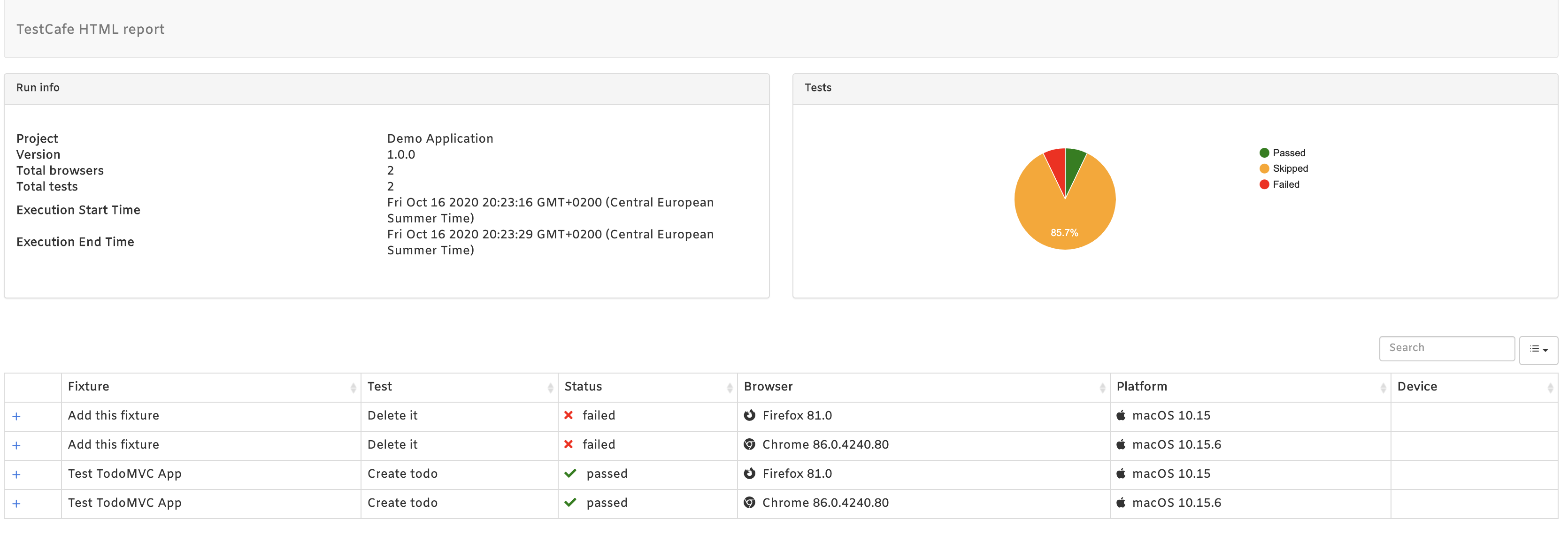Image resolution: width=1568 pixels, height=550 pixels.
Task: Click the red X failed icon in the first row
Action: point(569,415)
